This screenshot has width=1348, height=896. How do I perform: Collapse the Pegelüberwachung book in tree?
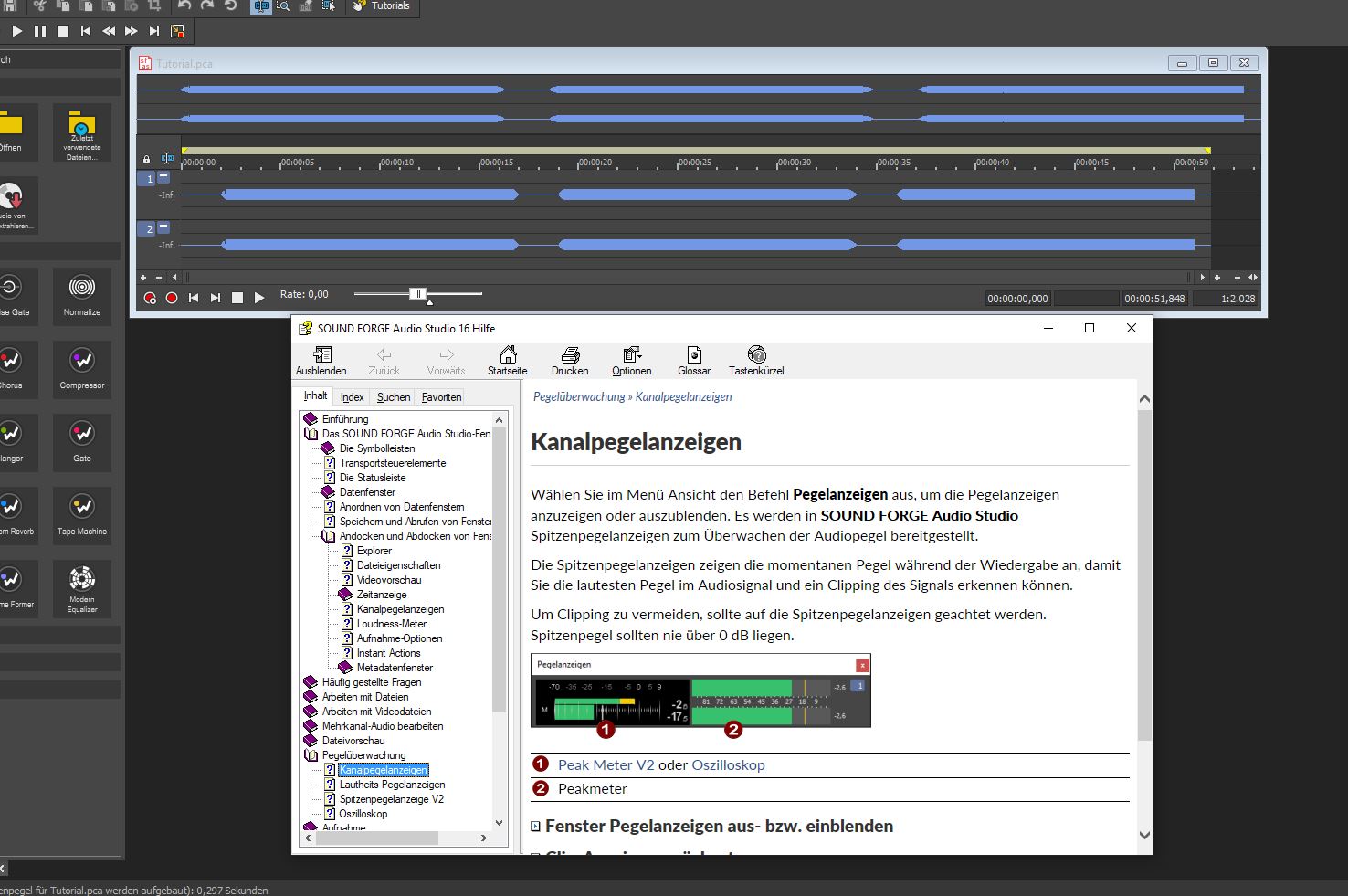(x=311, y=755)
